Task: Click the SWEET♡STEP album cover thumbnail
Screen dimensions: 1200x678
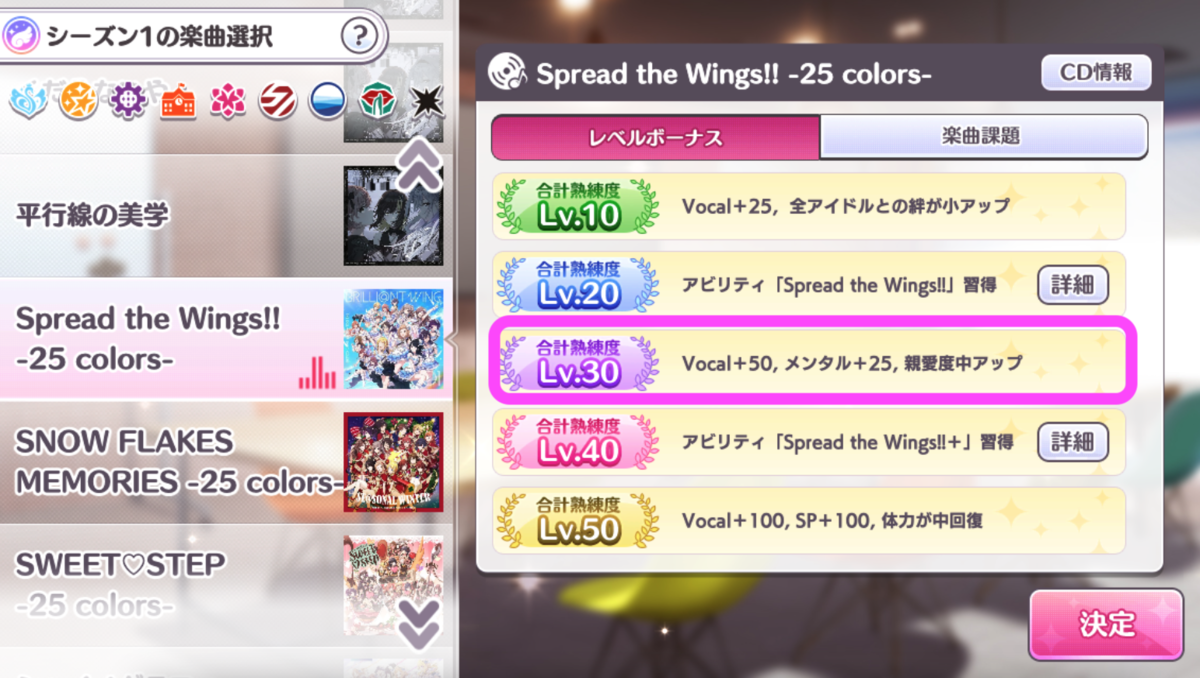Action: (393, 586)
